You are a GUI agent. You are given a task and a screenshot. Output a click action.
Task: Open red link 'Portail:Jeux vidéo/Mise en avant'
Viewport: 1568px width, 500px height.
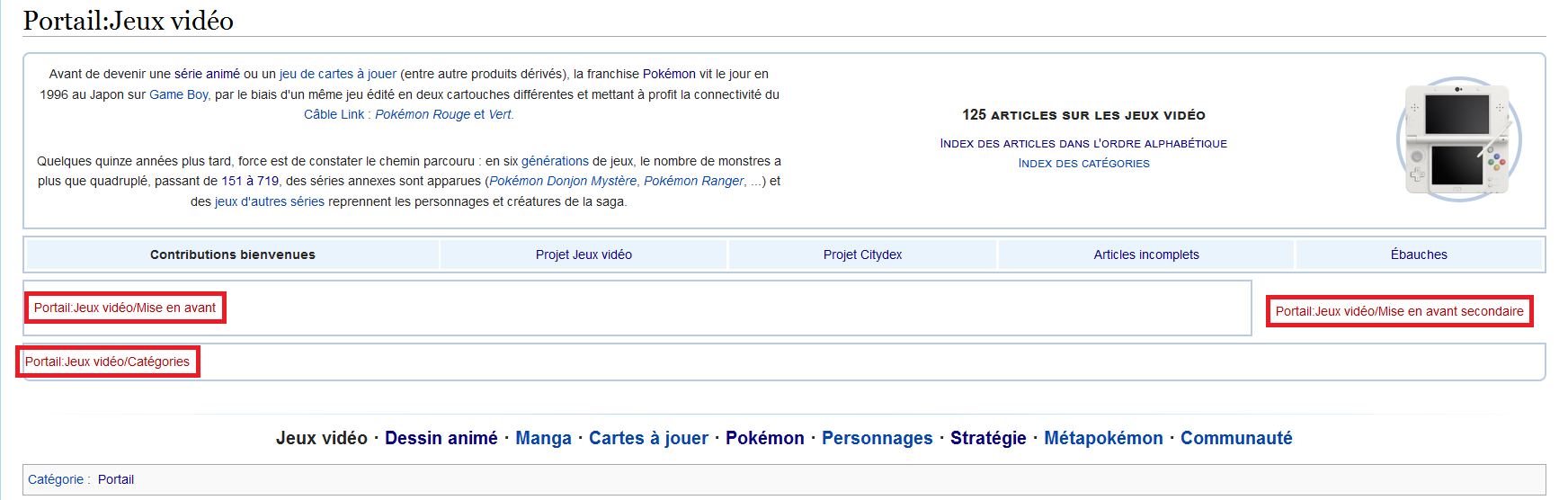[x=125, y=308]
